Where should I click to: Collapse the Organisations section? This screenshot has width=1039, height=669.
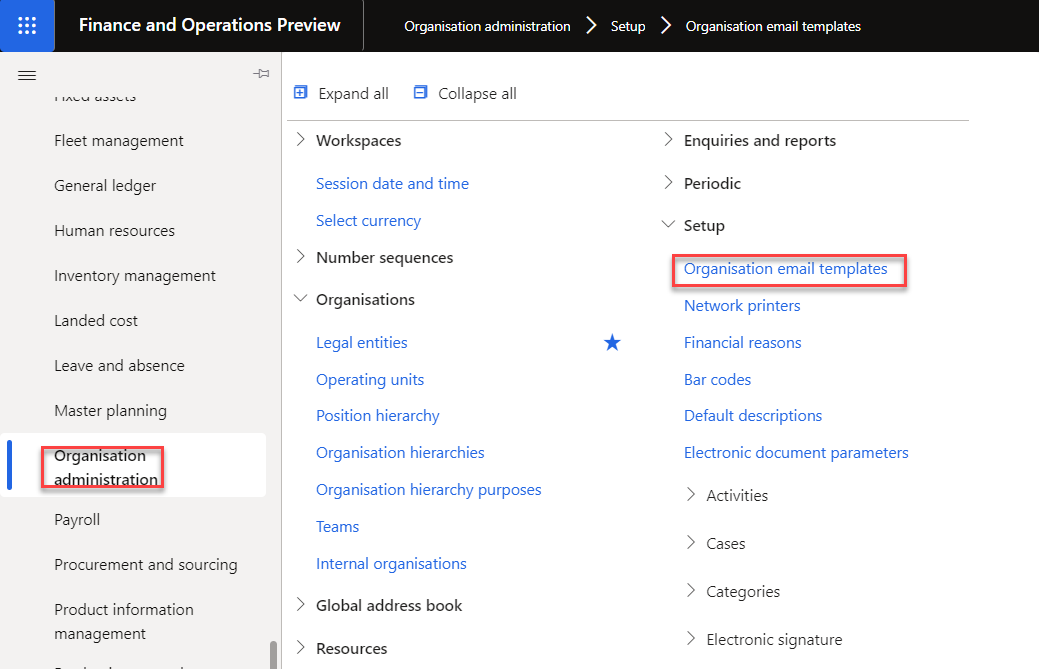click(301, 299)
